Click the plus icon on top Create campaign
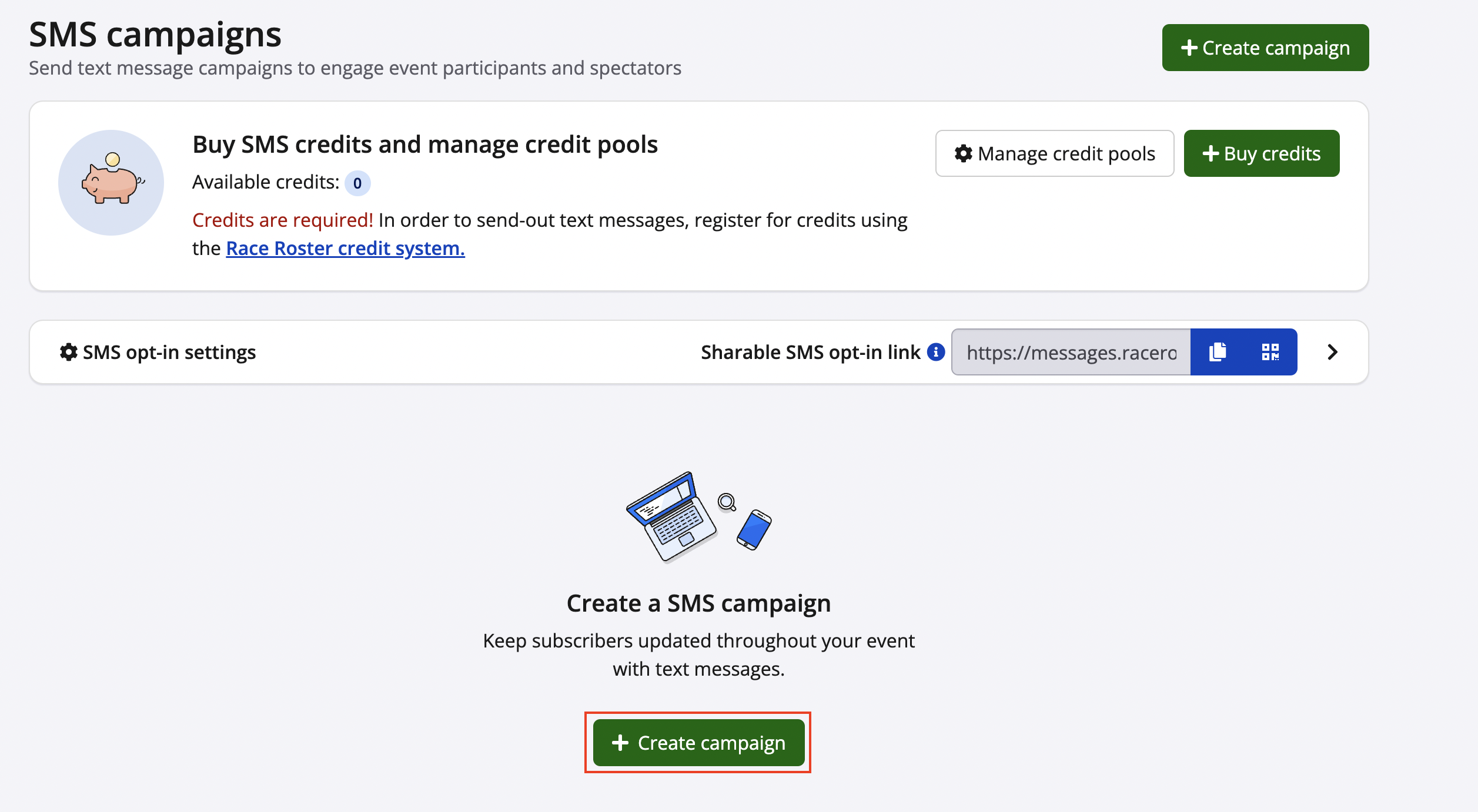The image size is (1478, 812). point(1189,48)
